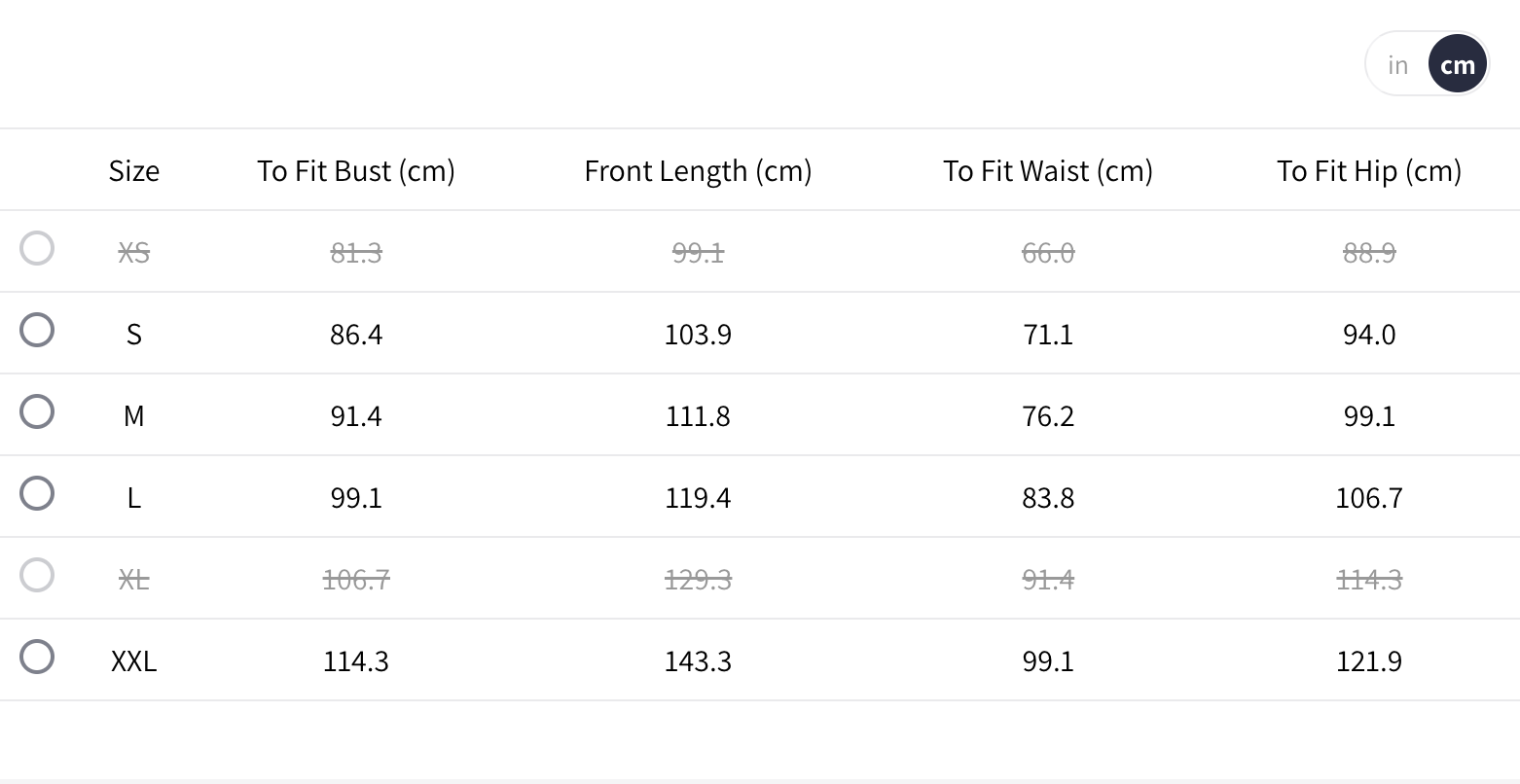This screenshot has height=784, width=1520.
Task: Pick the size L radio button
Action: point(37,493)
